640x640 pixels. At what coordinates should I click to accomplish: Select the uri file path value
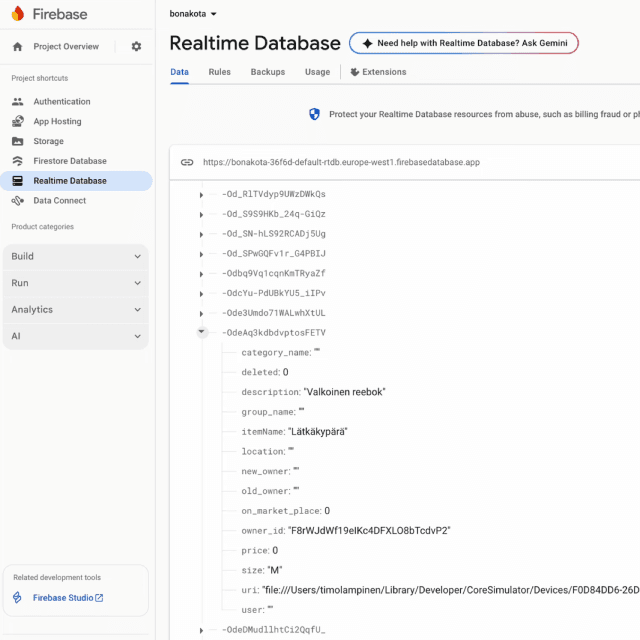tap(451, 590)
